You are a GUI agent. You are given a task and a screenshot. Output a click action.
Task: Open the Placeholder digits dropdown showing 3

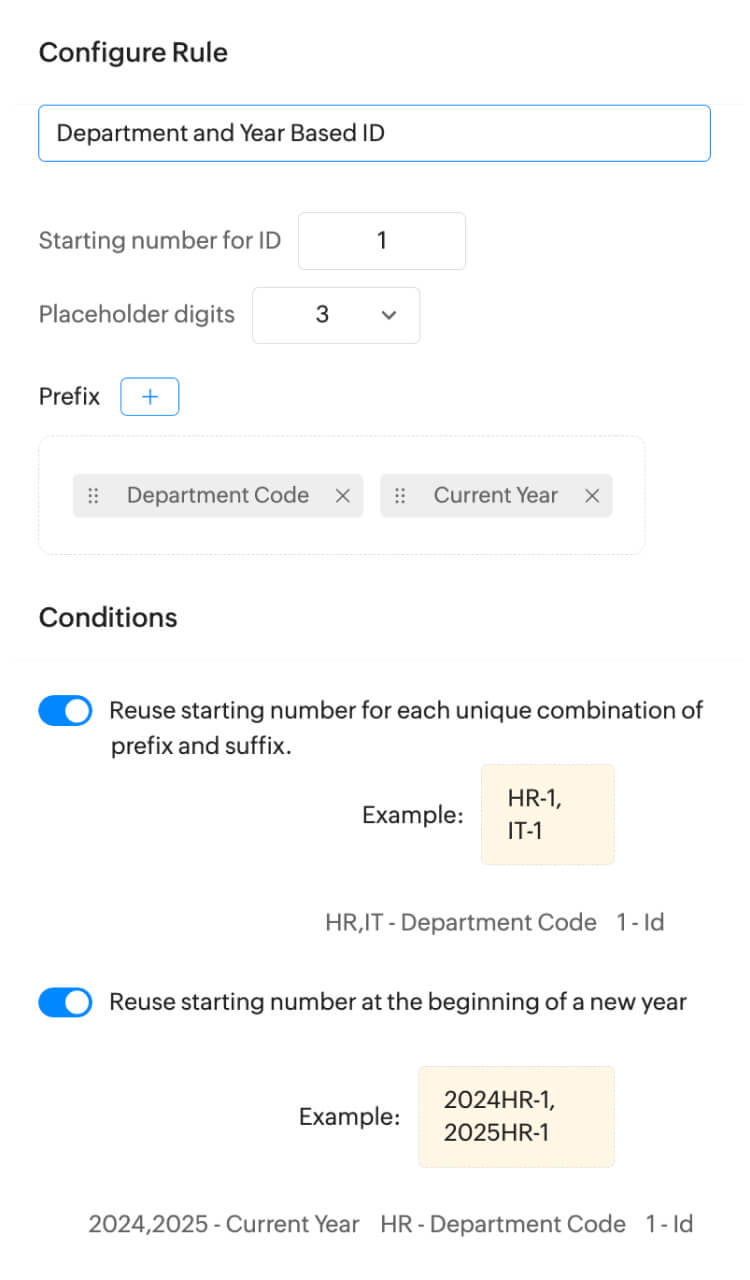[x=335, y=315]
